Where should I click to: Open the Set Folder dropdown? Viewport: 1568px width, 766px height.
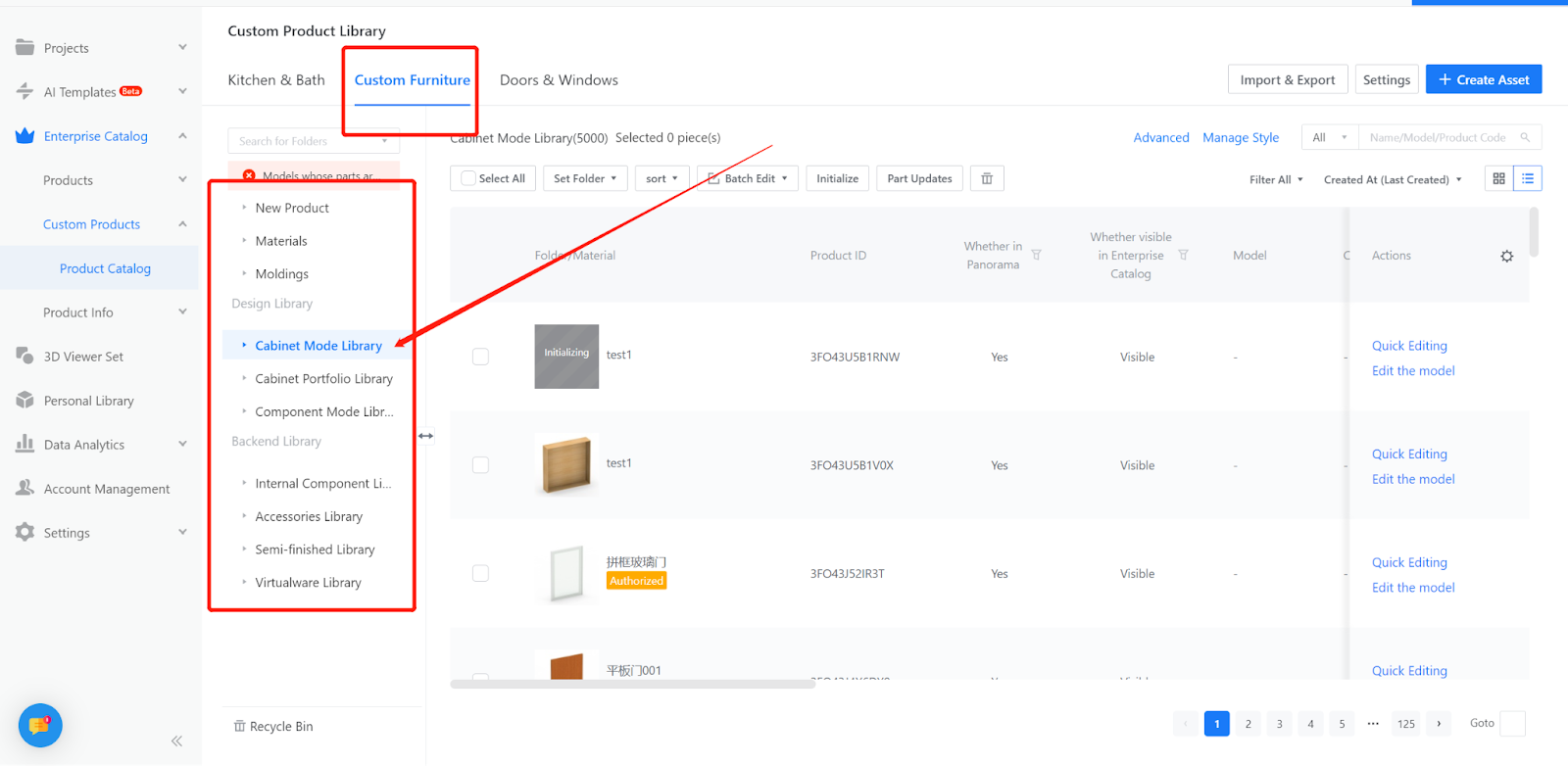[x=585, y=178]
